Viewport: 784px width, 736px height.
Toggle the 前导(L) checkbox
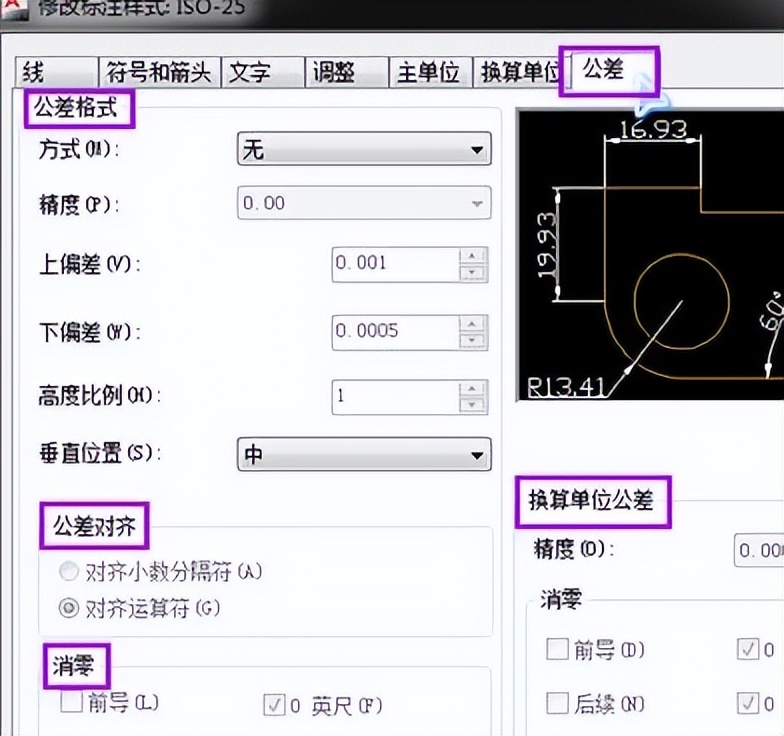pos(71,702)
